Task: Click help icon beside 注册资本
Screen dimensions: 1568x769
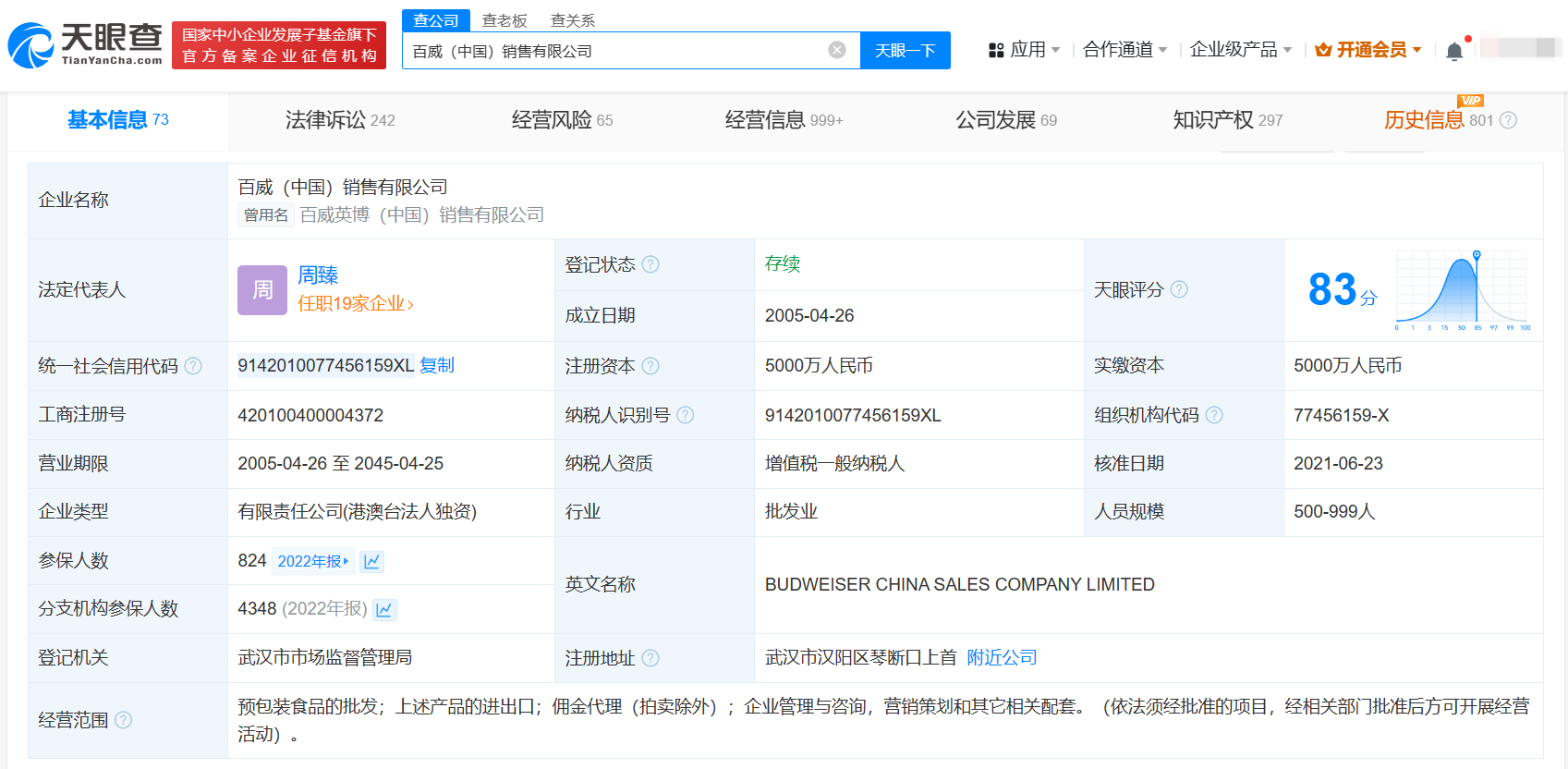Action: pos(650,366)
